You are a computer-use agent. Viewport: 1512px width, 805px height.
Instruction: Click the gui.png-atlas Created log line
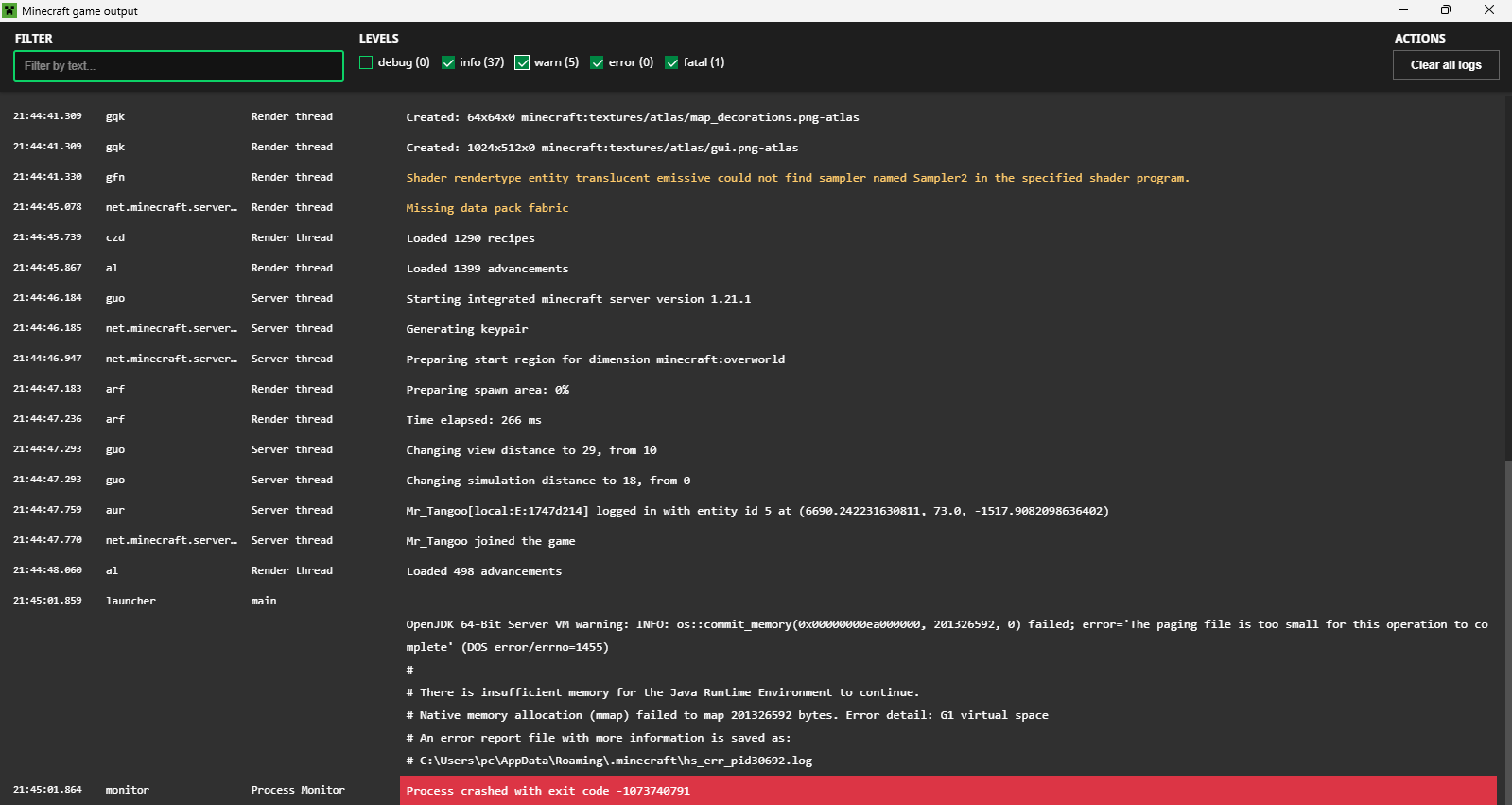point(602,148)
